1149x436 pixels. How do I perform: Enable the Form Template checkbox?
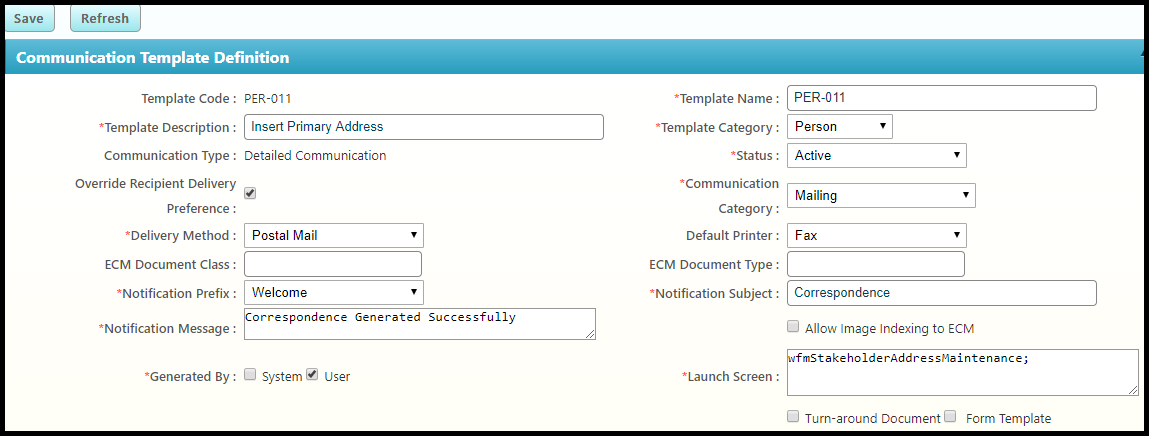point(951,417)
